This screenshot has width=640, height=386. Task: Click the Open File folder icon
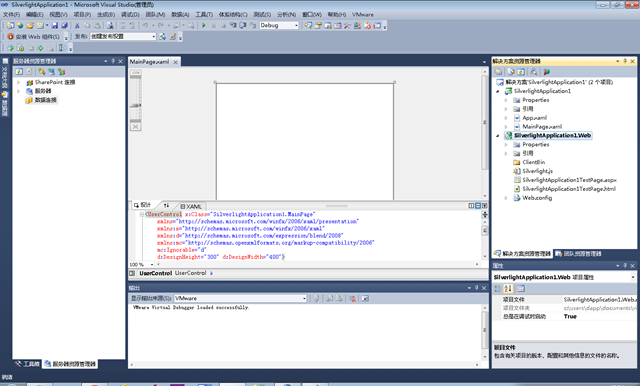pos(30,25)
